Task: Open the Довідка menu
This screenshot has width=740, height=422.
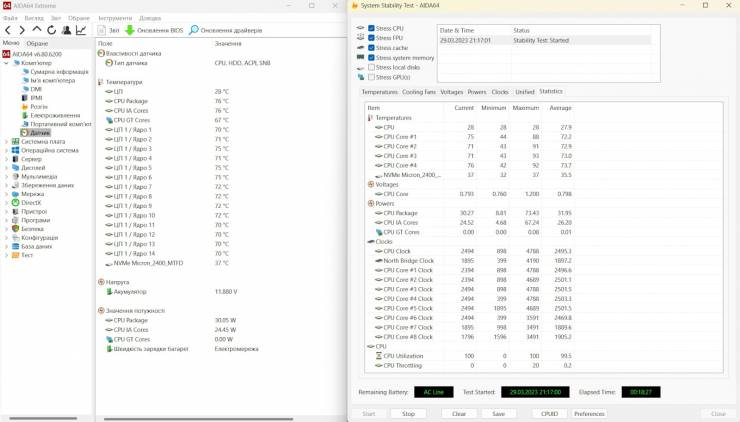Action: point(150,18)
